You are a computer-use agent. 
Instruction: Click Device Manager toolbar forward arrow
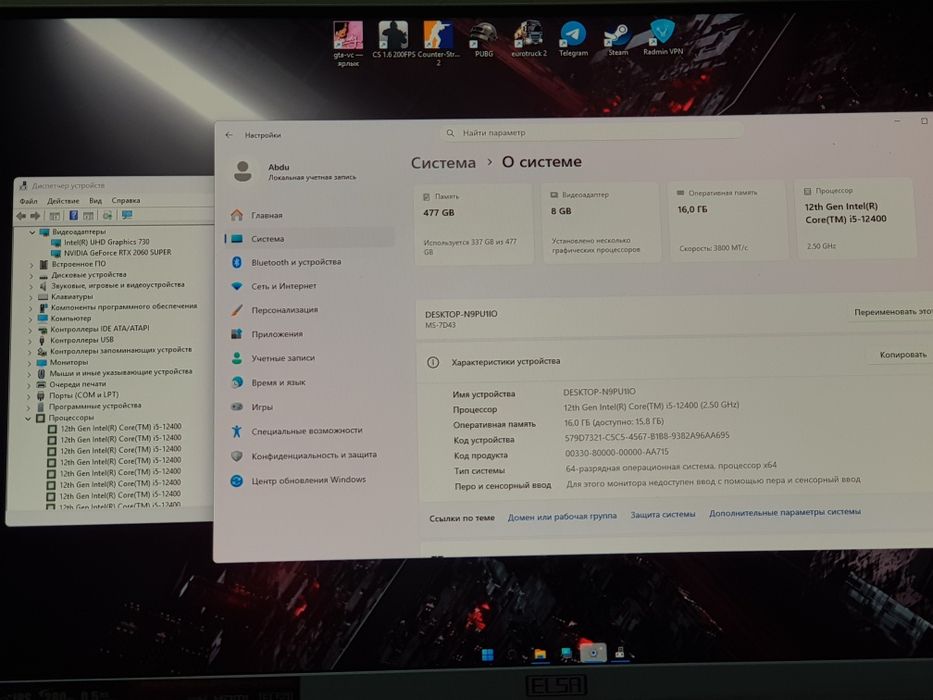(36, 215)
